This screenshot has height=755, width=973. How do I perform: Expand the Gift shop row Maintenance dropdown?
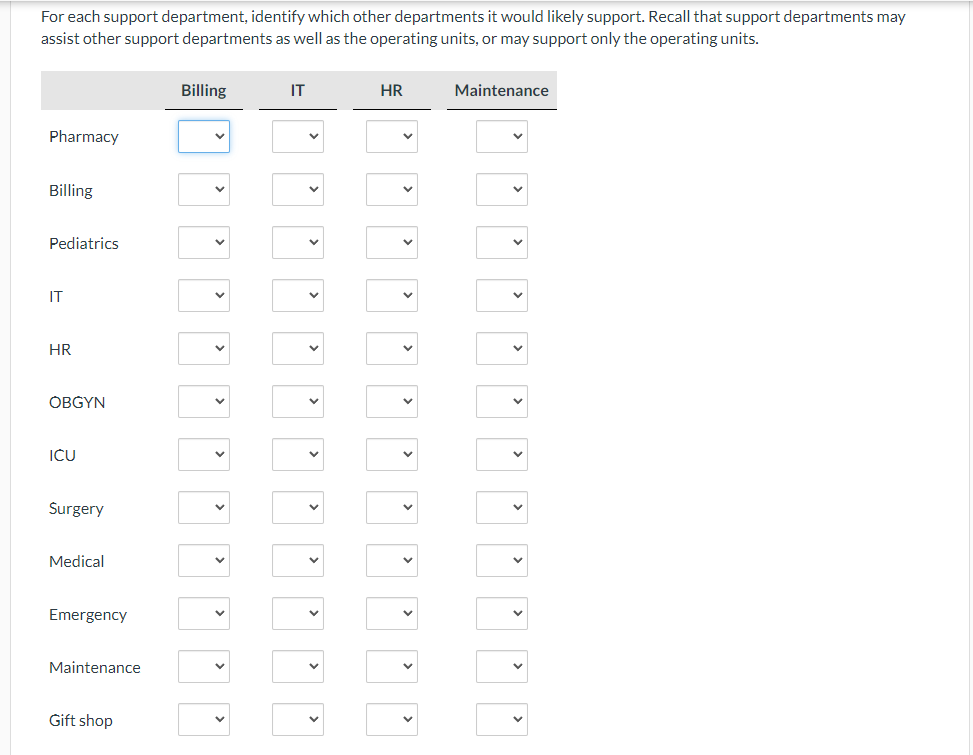coord(501,720)
